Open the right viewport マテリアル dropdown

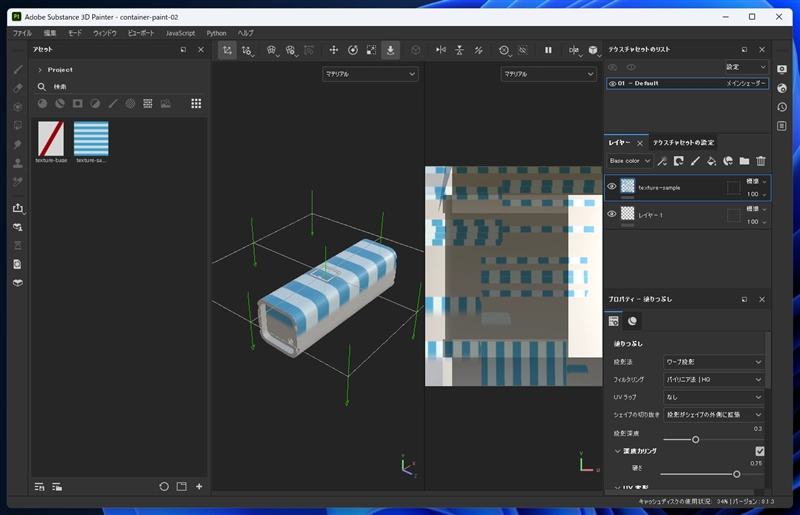tap(548, 74)
